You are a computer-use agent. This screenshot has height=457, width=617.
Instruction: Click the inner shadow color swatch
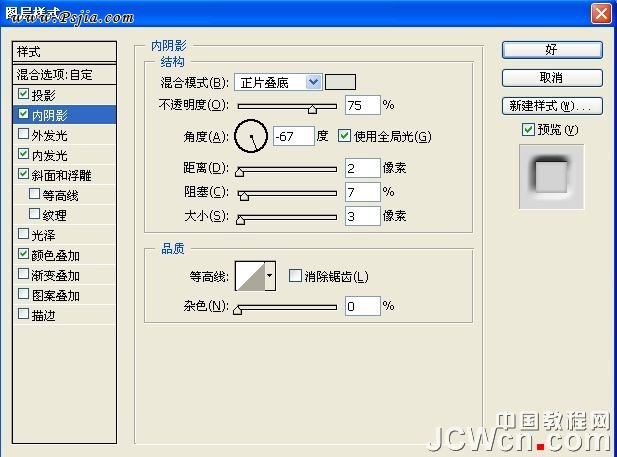click(x=340, y=82)
